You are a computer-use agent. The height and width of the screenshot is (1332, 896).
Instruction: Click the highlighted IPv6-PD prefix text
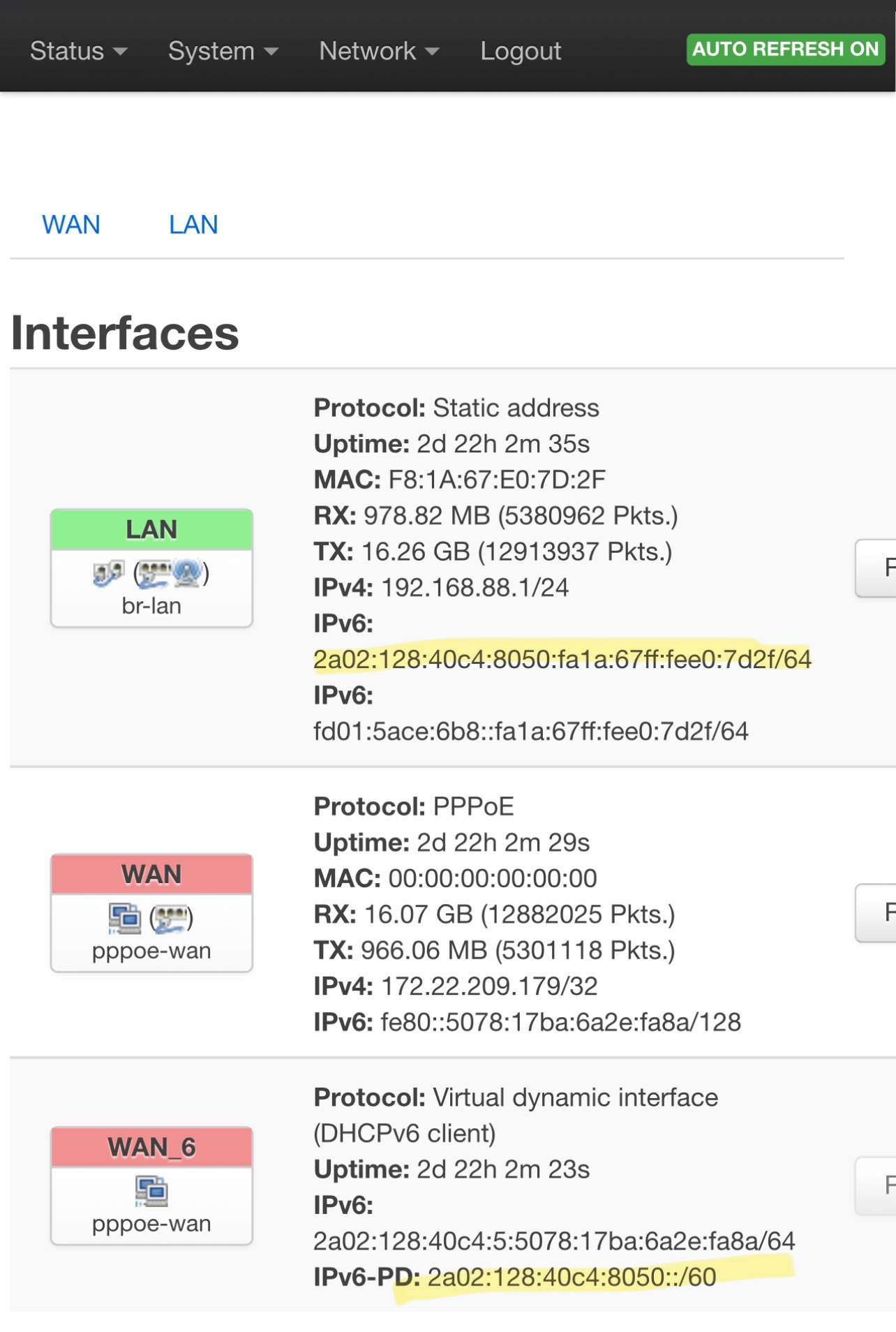tap(572, 1277)
